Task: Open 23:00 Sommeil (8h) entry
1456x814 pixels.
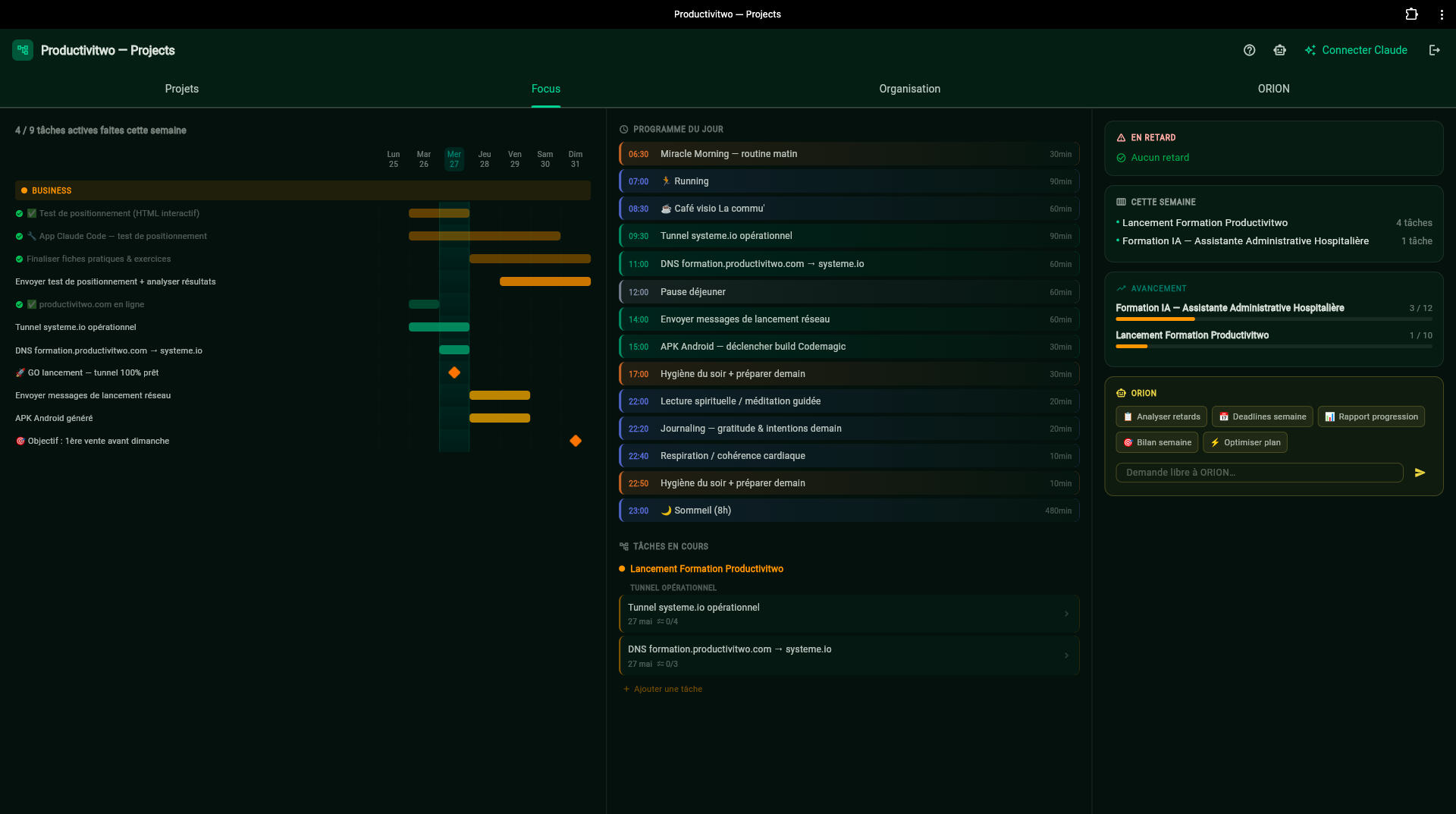Action: (x=849, y=511)
